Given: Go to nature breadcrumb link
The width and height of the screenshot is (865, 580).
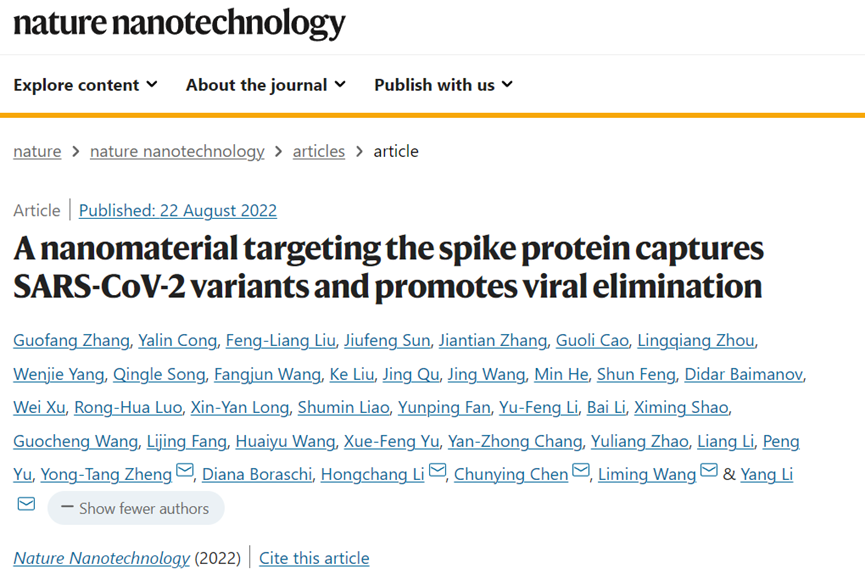Looking at the screenshot, I should [37, 151].
